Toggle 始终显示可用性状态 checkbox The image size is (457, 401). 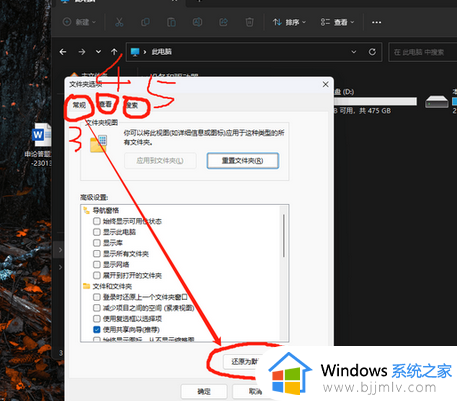pos(97,221)
